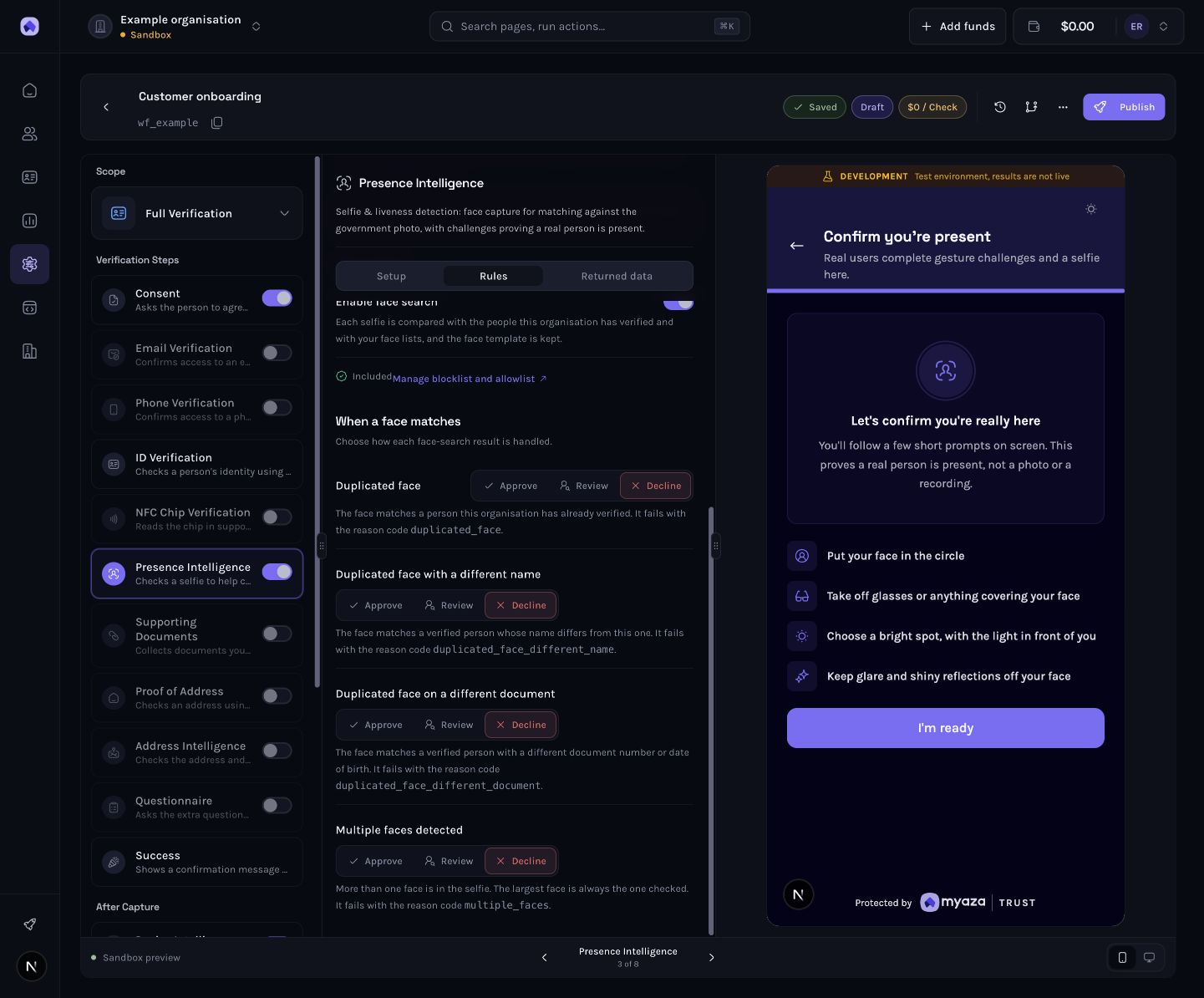
Task: Switch to the Rules tab
Action: coord(493,276)
